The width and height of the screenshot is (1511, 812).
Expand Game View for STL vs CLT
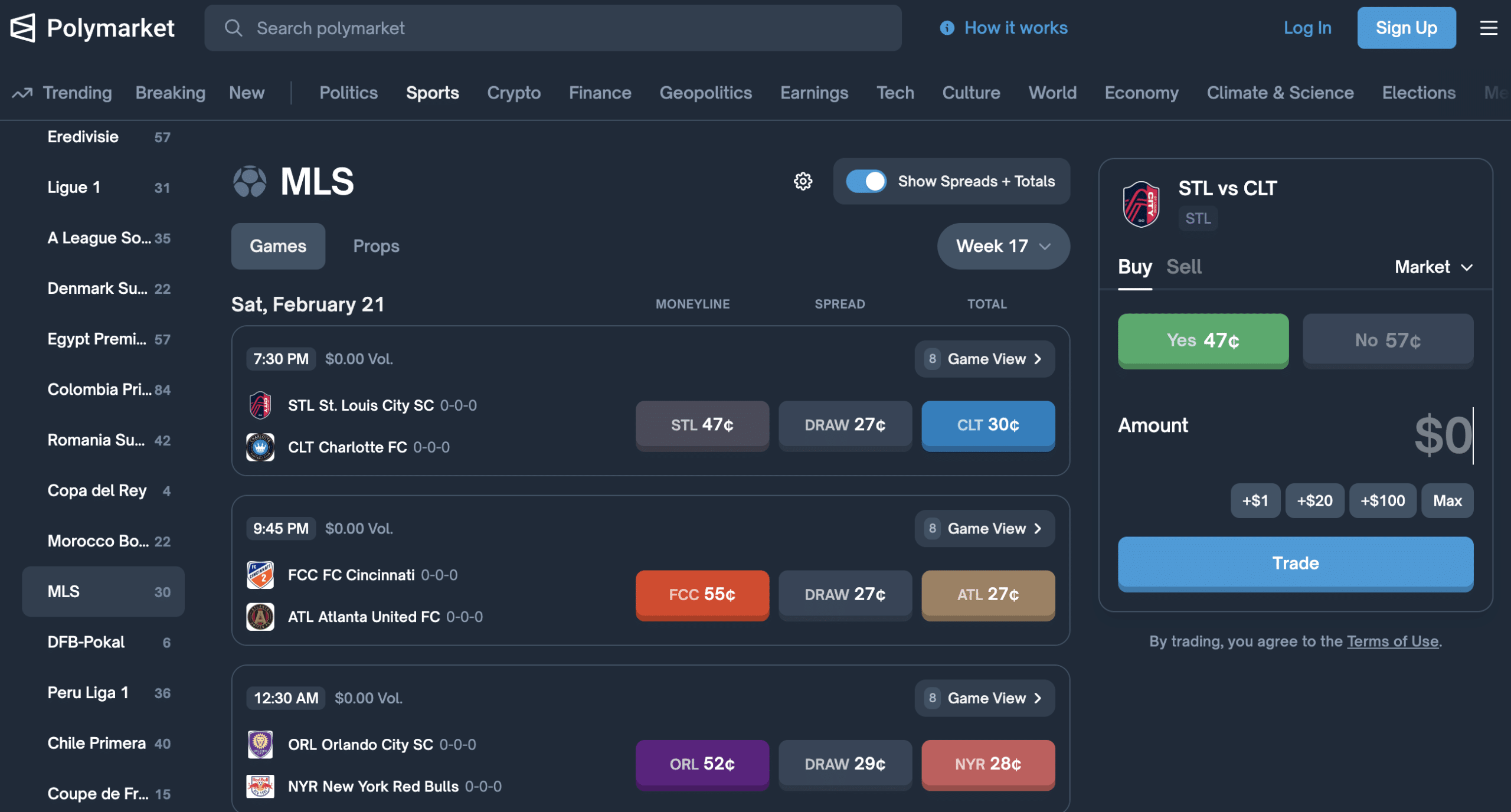pyautogui.click(x=983, y=358)
